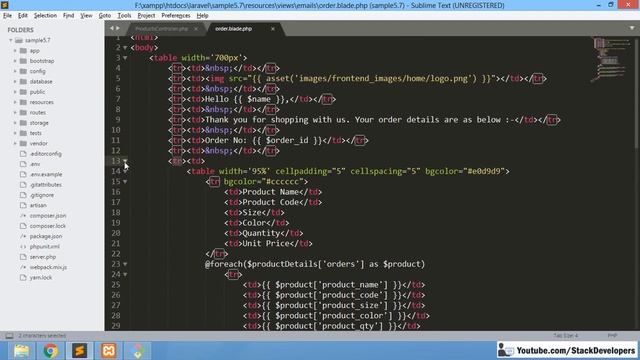Open File Explorer from the taskbar
640x360 pixels.
pos(21,351)
